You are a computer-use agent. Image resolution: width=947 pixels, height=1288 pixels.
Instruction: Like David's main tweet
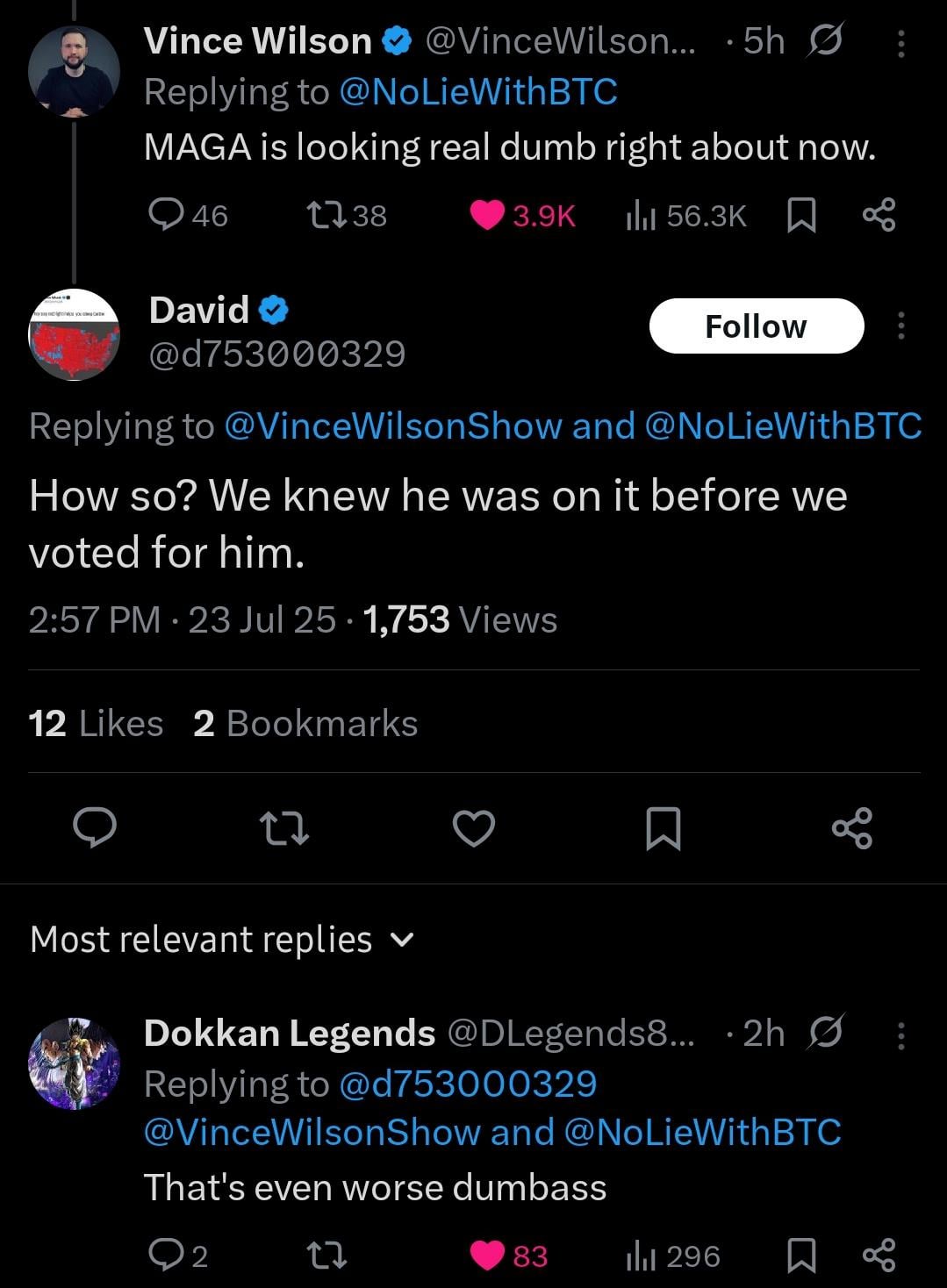(474, 828)
